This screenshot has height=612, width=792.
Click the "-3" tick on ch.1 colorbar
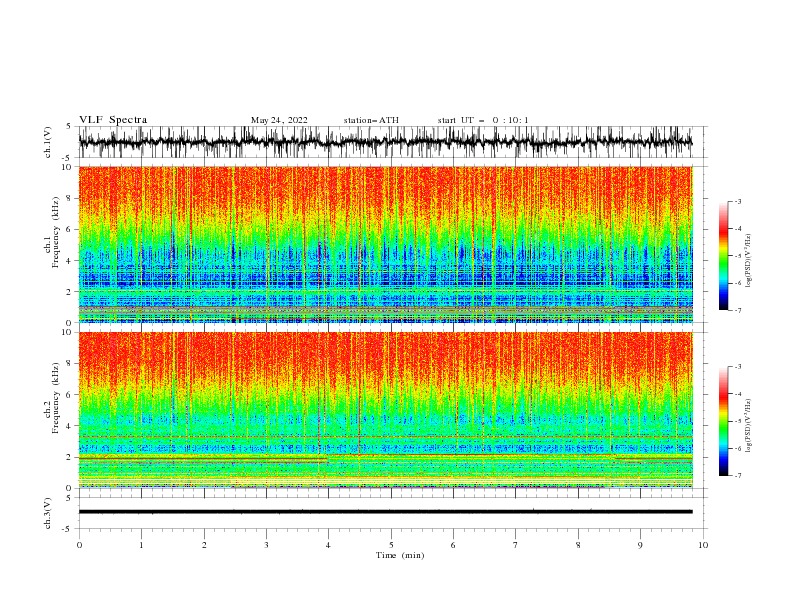click(738, 201)
